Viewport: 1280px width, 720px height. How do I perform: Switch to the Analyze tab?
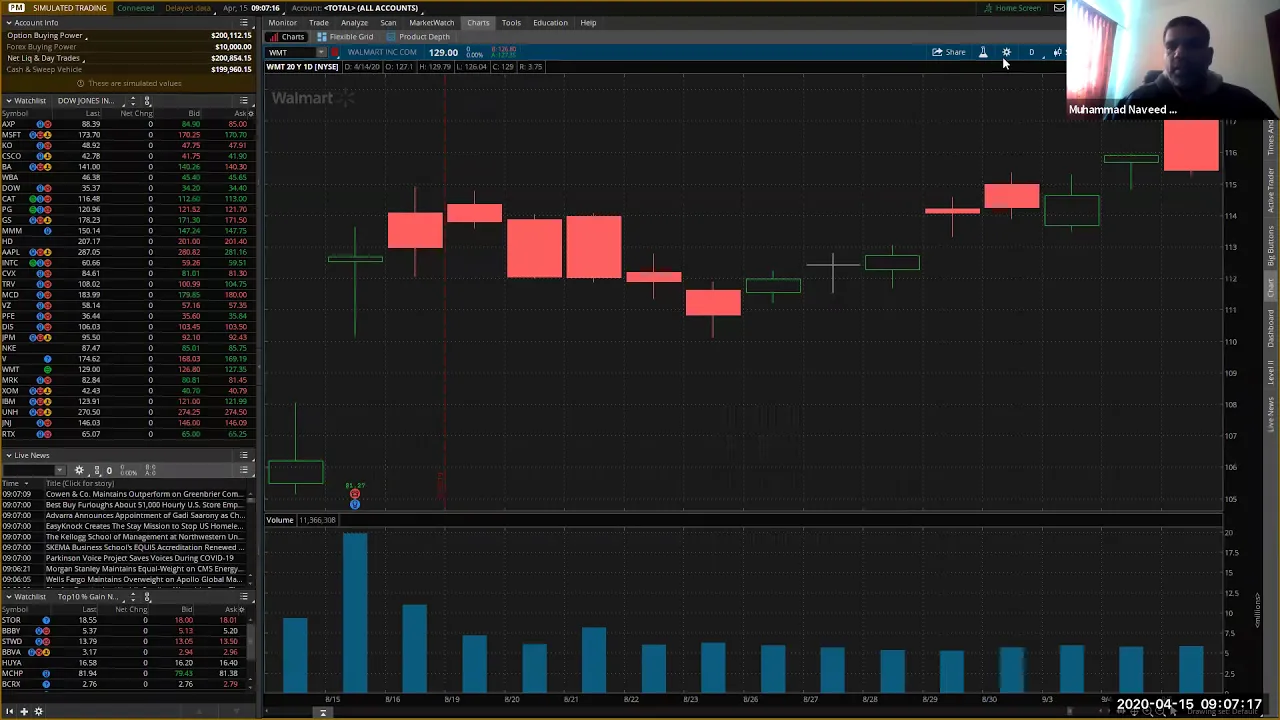[354, 22]
